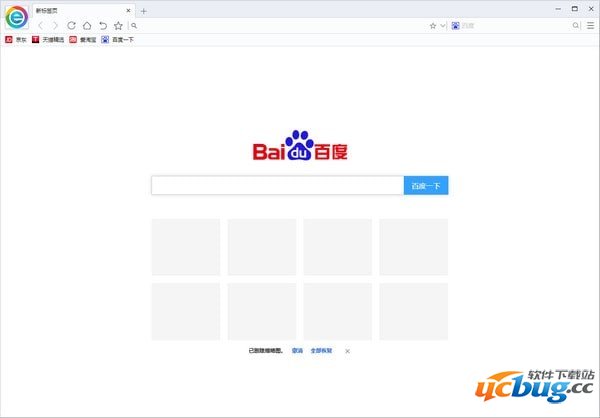Reload the page with the refresh icon

click(x=71, y=26)
